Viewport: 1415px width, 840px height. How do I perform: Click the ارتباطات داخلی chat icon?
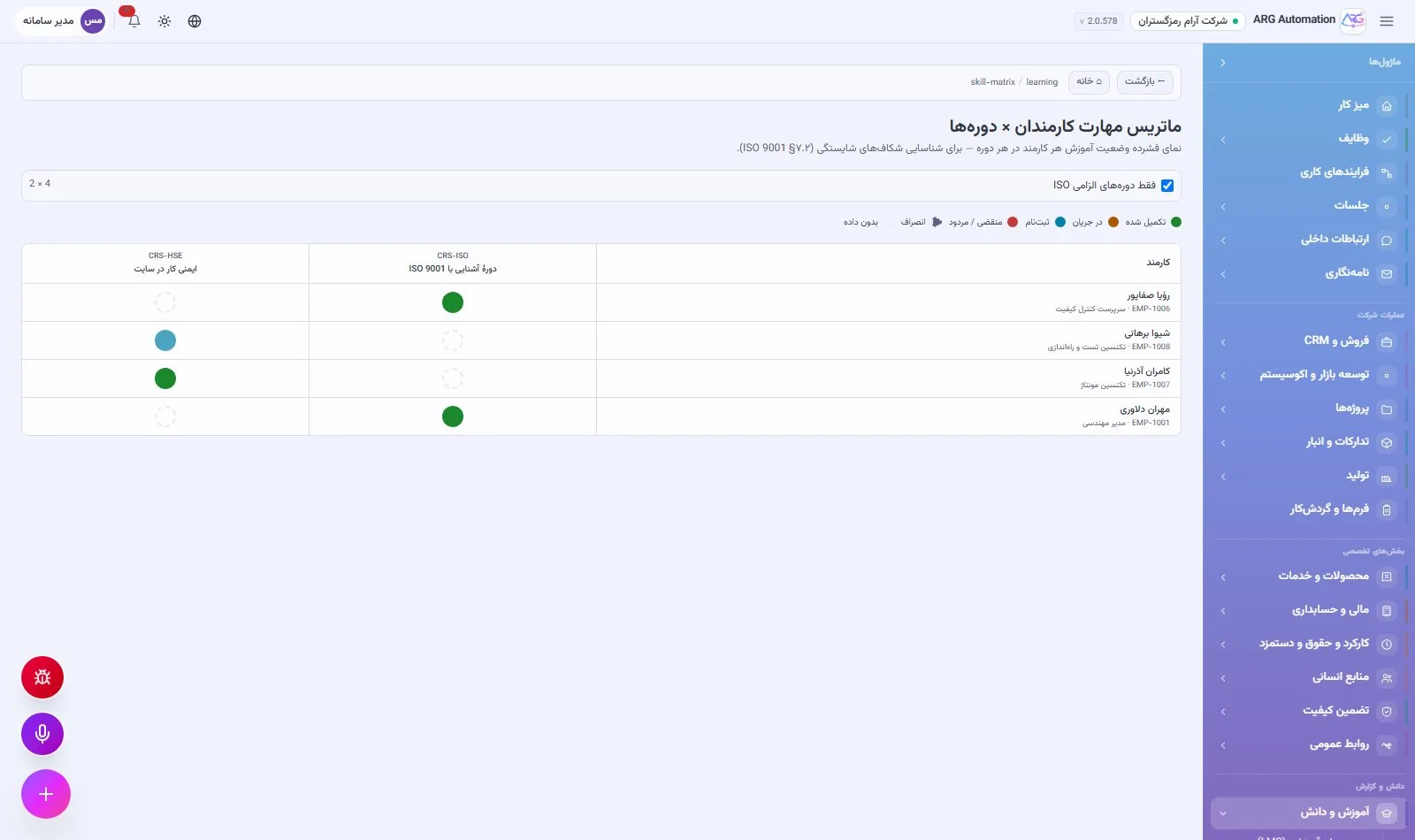click(x=1387, y=241)
